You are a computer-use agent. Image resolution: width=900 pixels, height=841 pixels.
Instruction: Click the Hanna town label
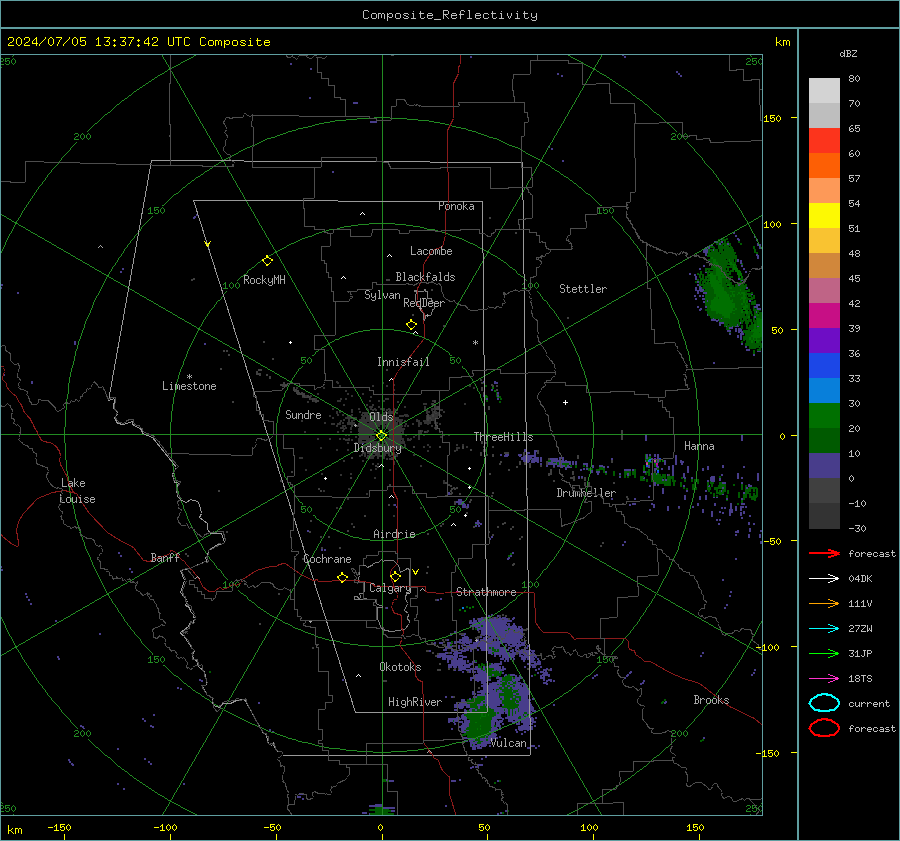[699, 446]
